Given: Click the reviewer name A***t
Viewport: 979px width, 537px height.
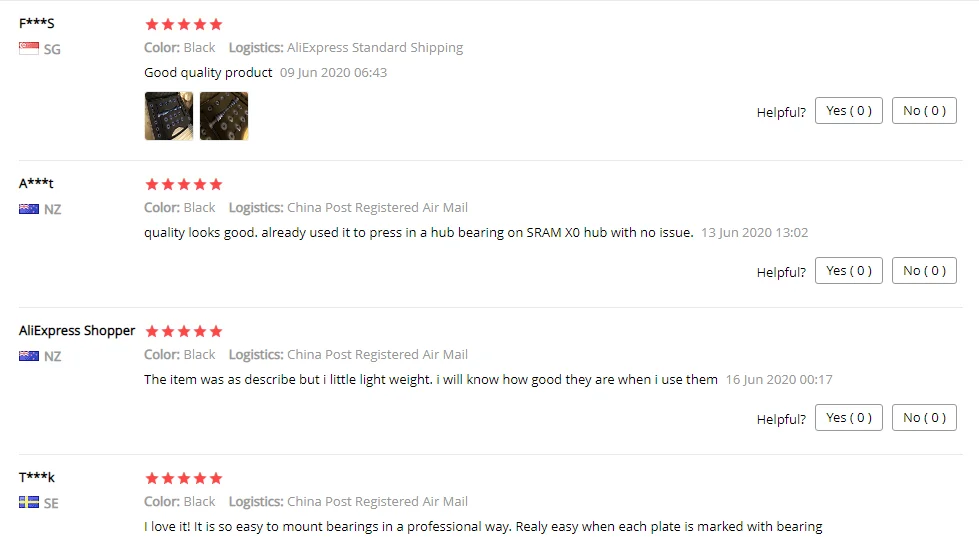Looking at the screenshot, I should tap(36, 183).
